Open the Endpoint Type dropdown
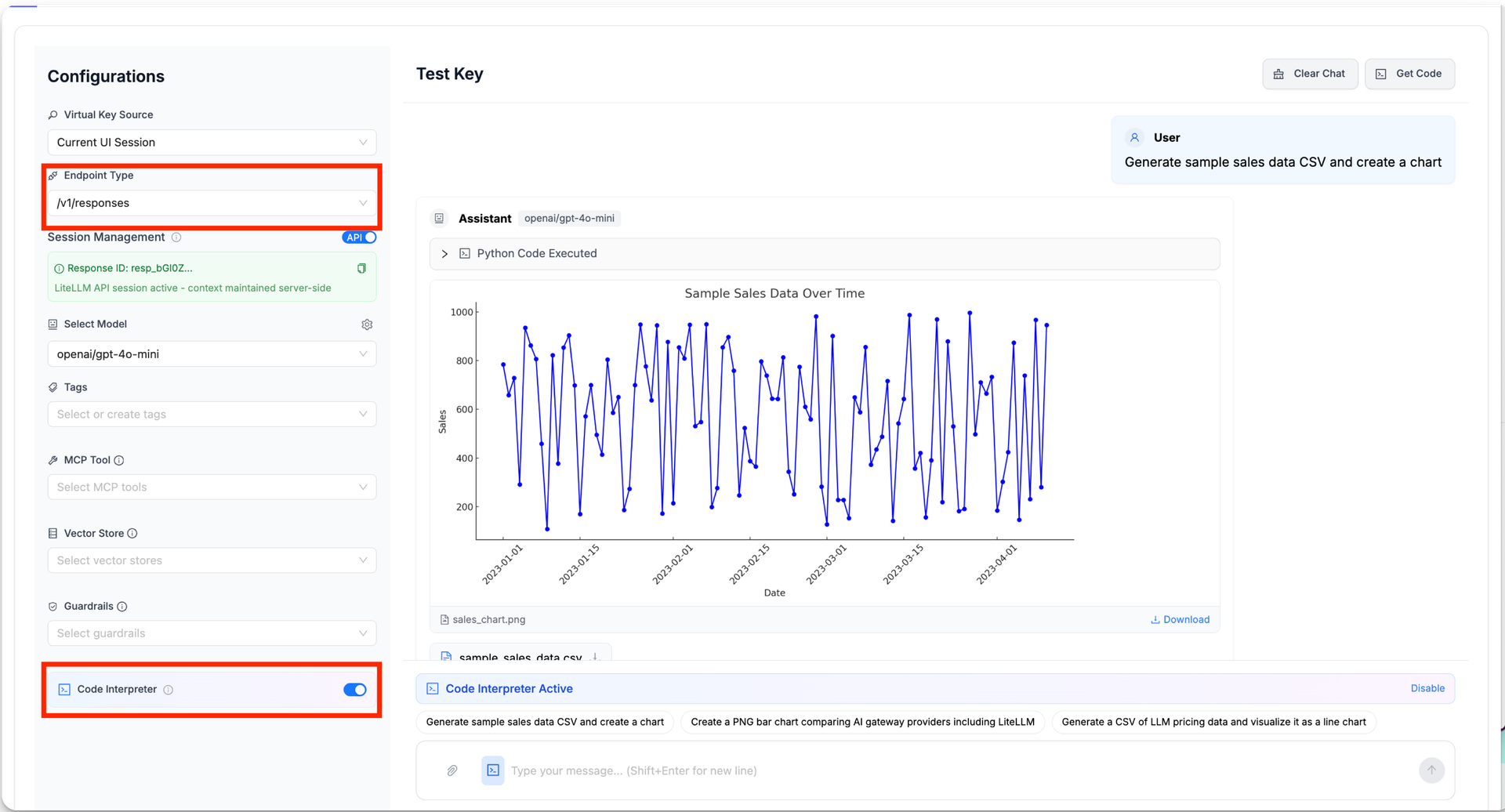Viewport: 1505px width, 812px height. pos(212,203)
